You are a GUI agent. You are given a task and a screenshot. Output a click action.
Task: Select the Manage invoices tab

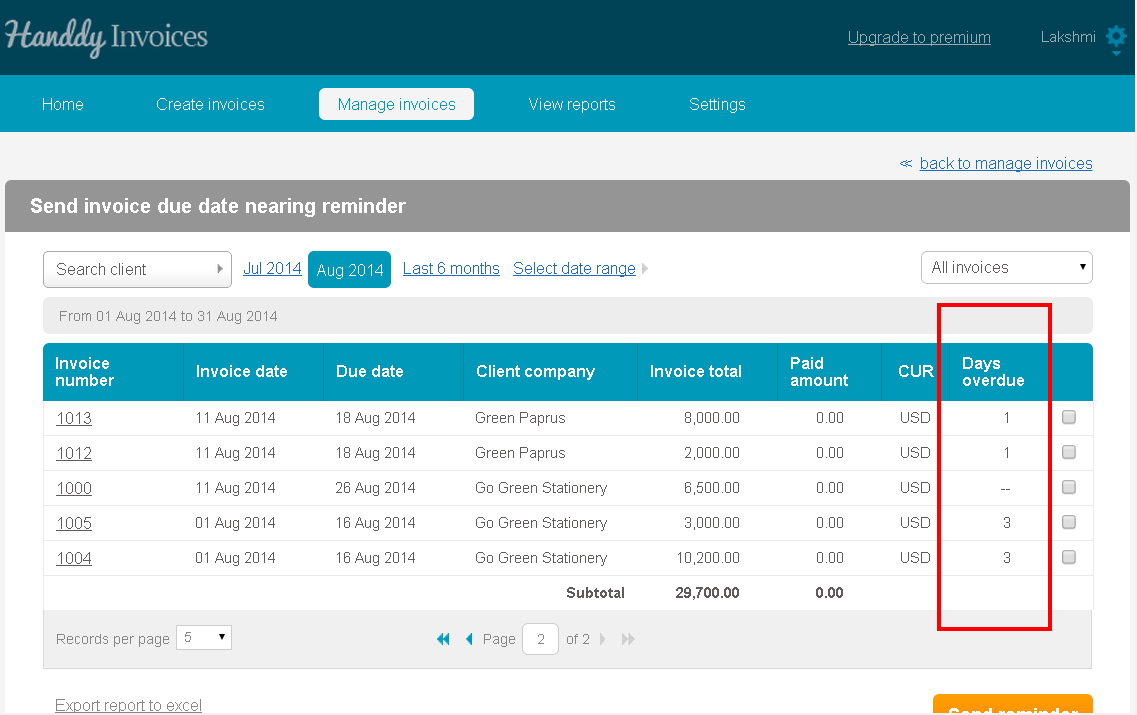[397, 104]
